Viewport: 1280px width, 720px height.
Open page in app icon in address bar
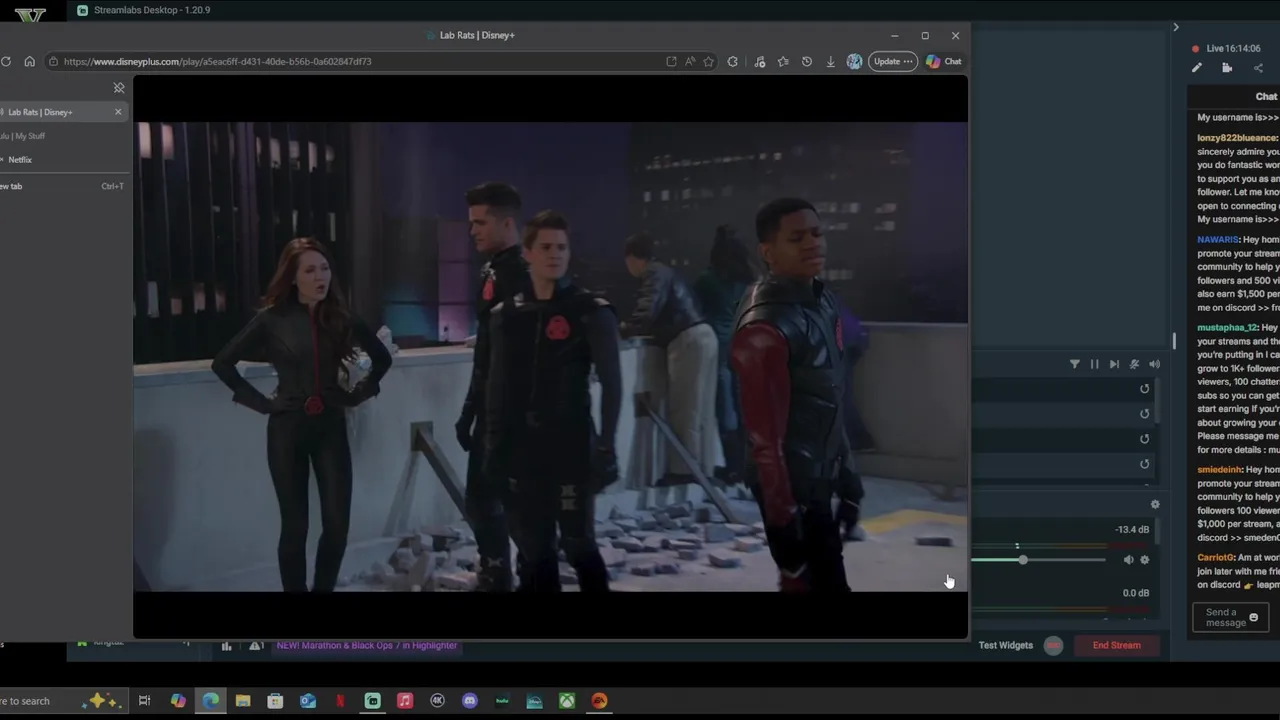[671, 61]
